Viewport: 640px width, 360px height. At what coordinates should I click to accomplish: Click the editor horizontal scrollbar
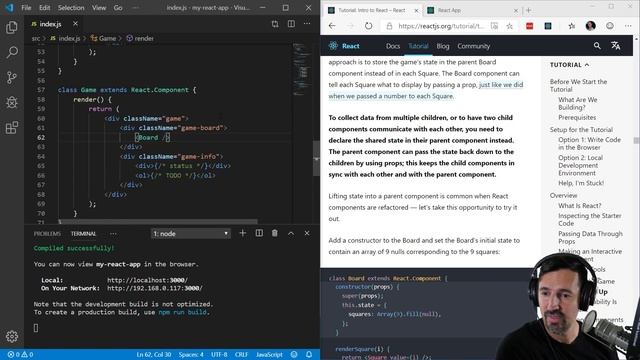pyautogui.click(x=158, y=222)
